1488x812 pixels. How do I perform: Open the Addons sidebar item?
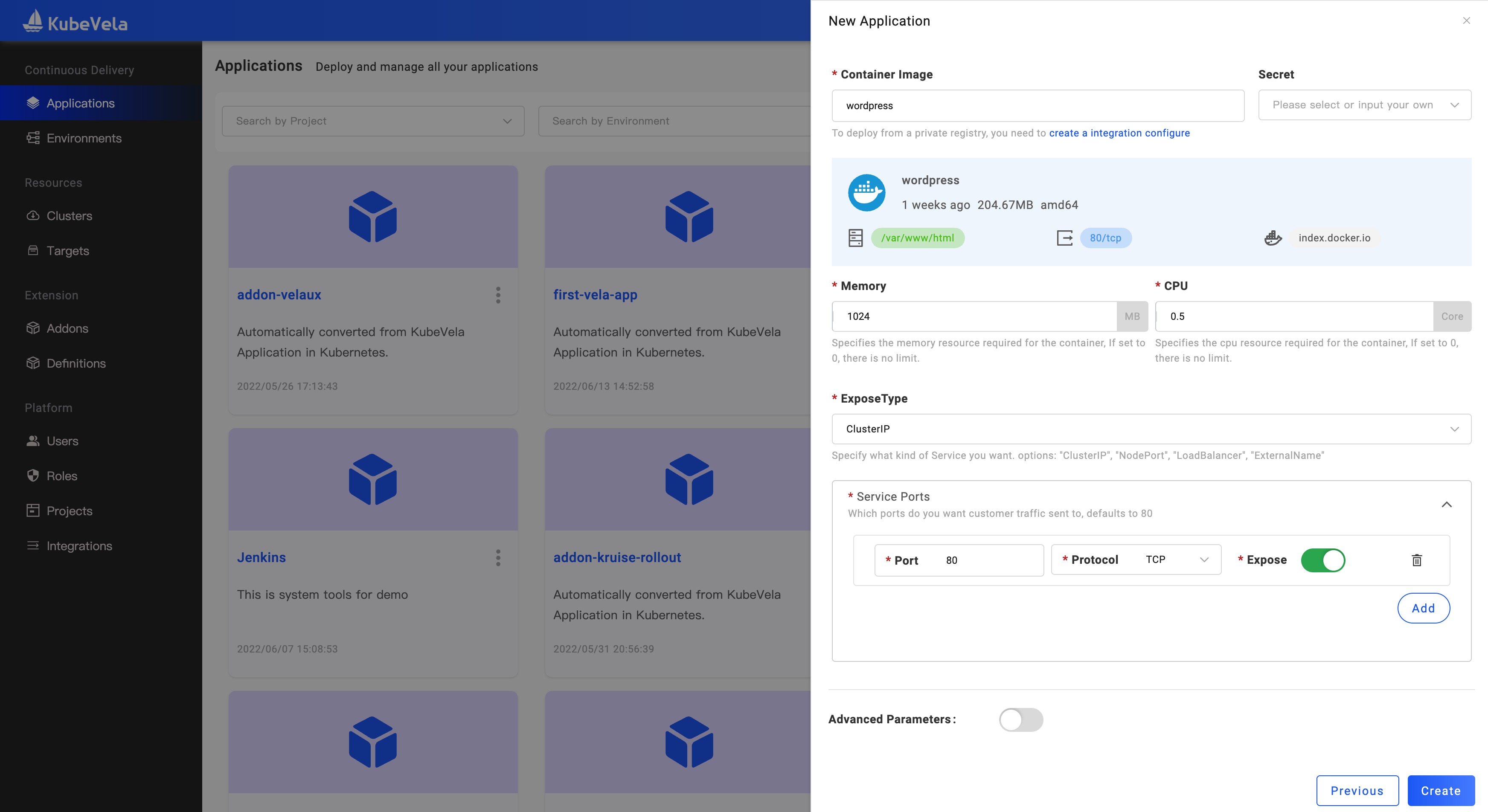(67, 329)
